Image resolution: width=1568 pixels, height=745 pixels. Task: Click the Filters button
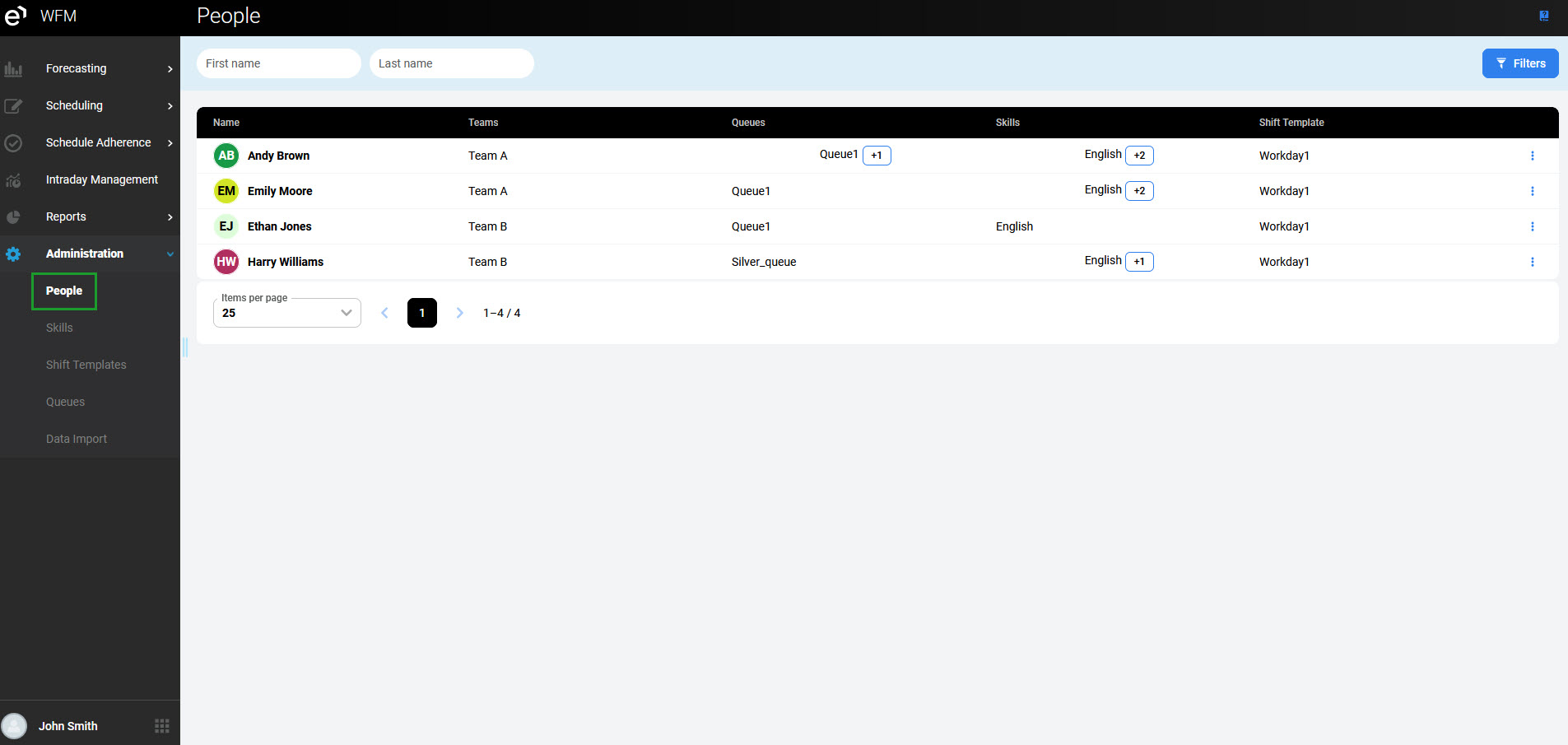1519,63
